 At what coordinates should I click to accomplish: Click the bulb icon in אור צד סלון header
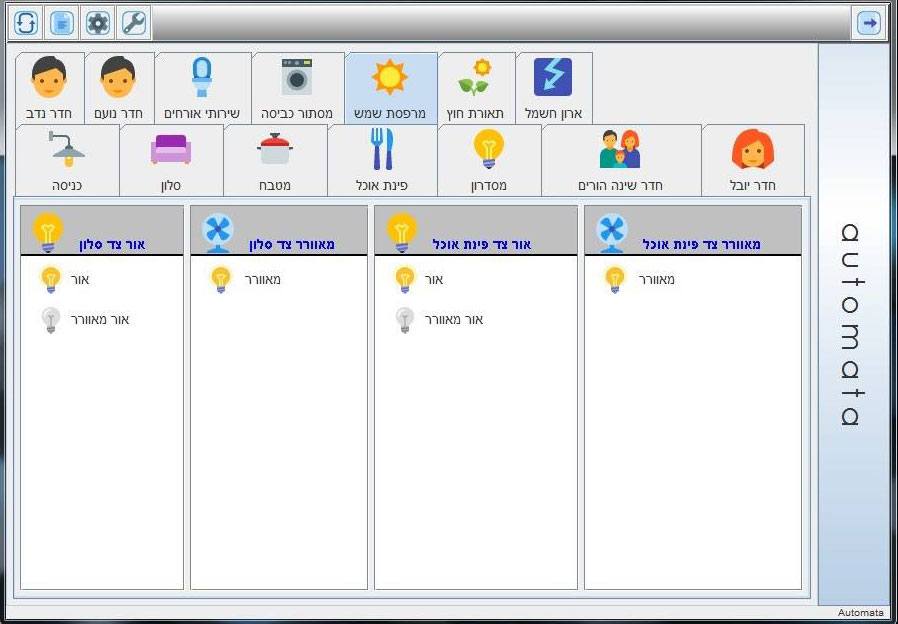coord(48,232)
